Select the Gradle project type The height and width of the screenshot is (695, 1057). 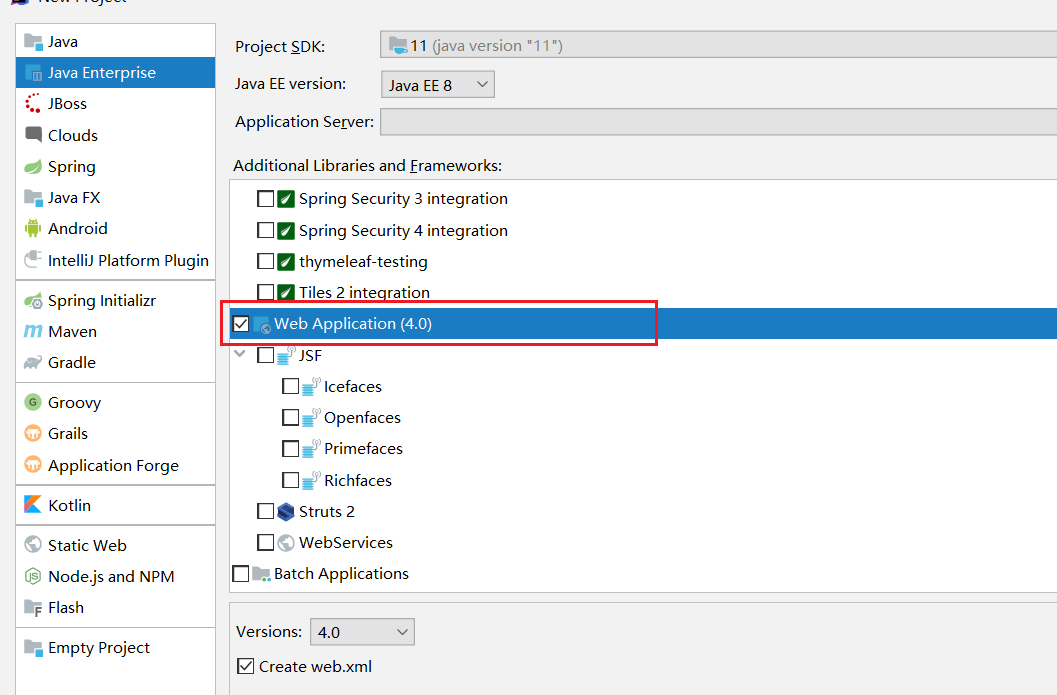115,363
